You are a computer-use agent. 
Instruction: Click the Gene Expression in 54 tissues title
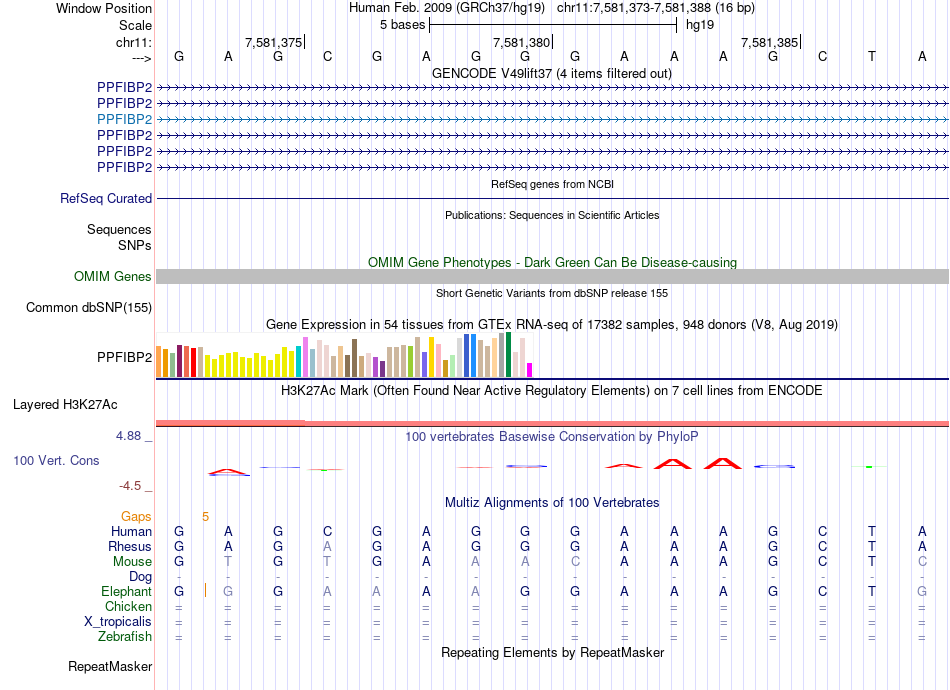[x=552, y=324]
